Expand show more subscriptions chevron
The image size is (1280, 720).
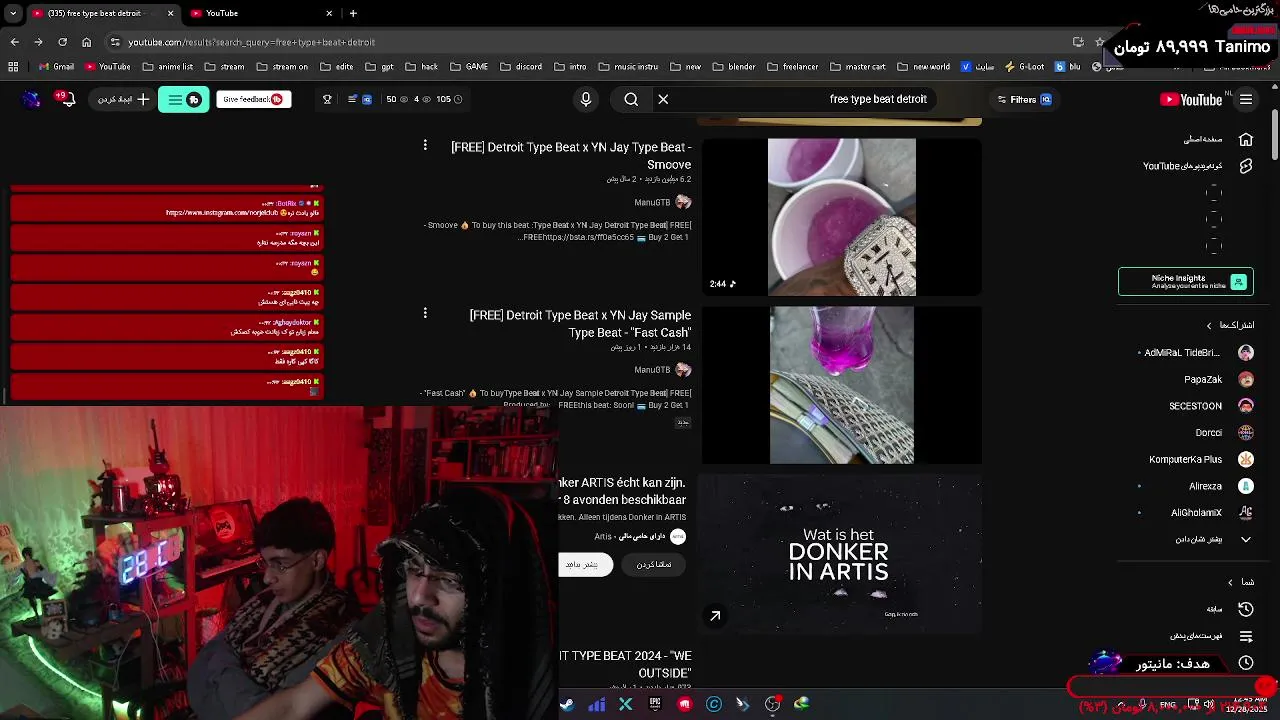point(1246,539)
